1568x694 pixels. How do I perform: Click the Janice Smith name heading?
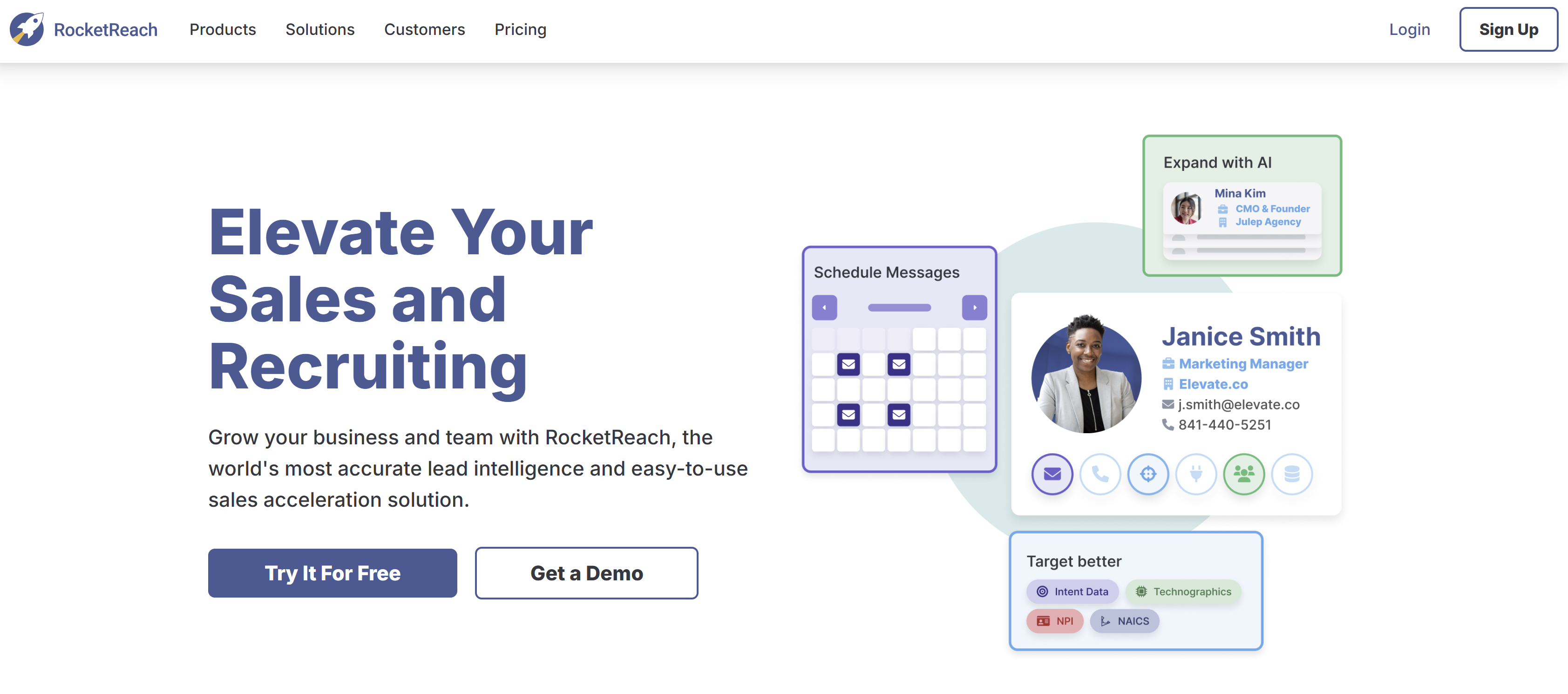pos(1241,336)
